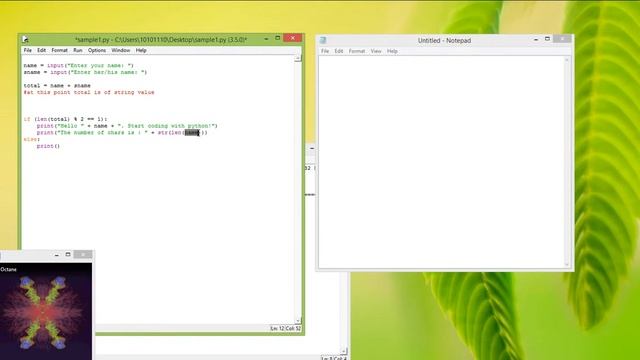This screenshot has height=360, width=640.
Task: Open the Format menu in Notepad
Action: 357,51
